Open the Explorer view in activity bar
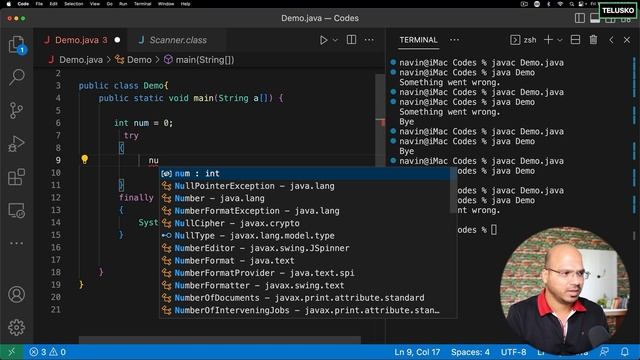 16,44
